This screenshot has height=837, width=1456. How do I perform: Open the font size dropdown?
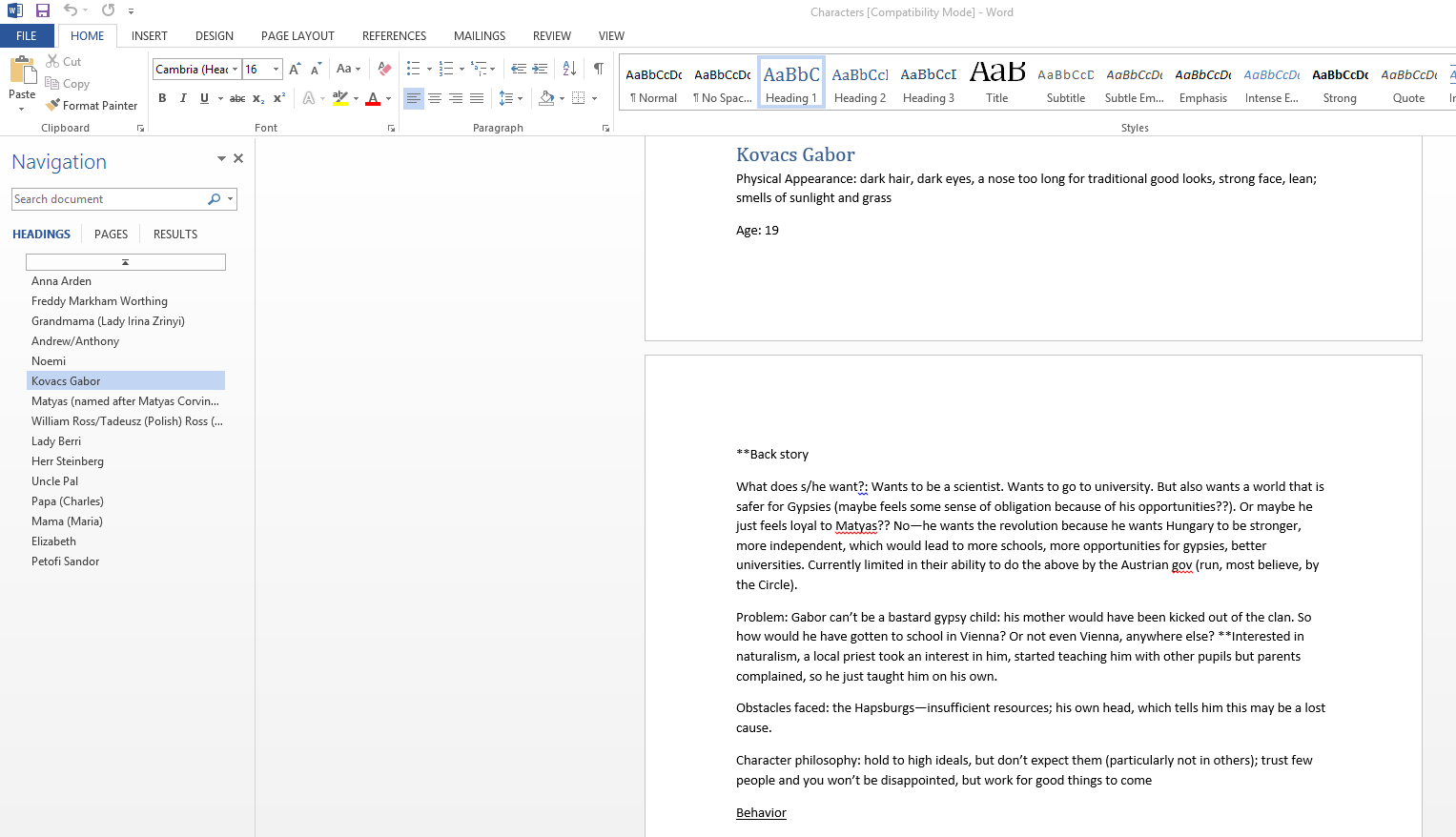pos(276,70)
